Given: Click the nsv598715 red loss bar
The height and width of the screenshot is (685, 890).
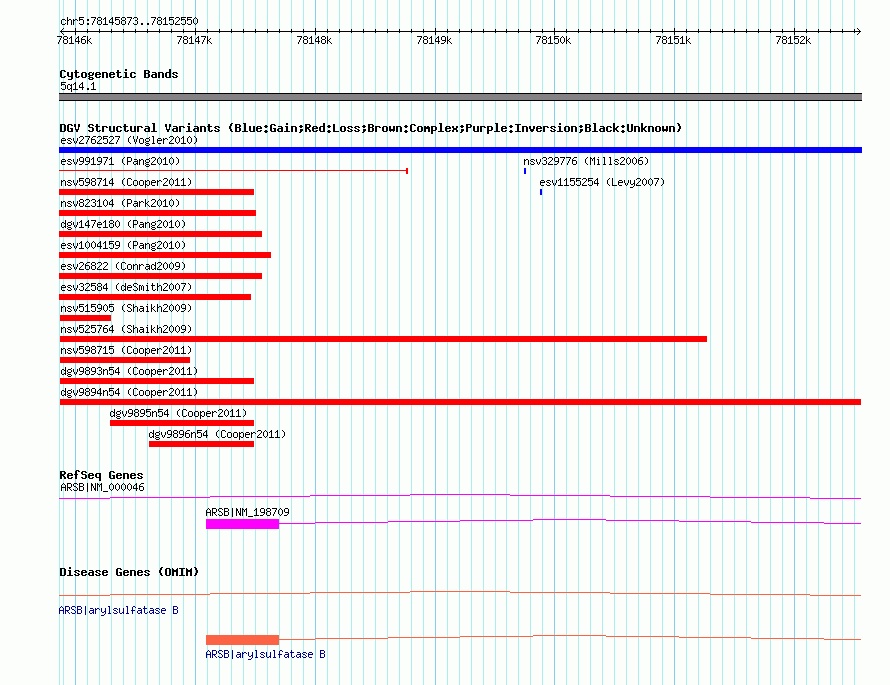Looking at the screenshot, I should tap(124, 360).
